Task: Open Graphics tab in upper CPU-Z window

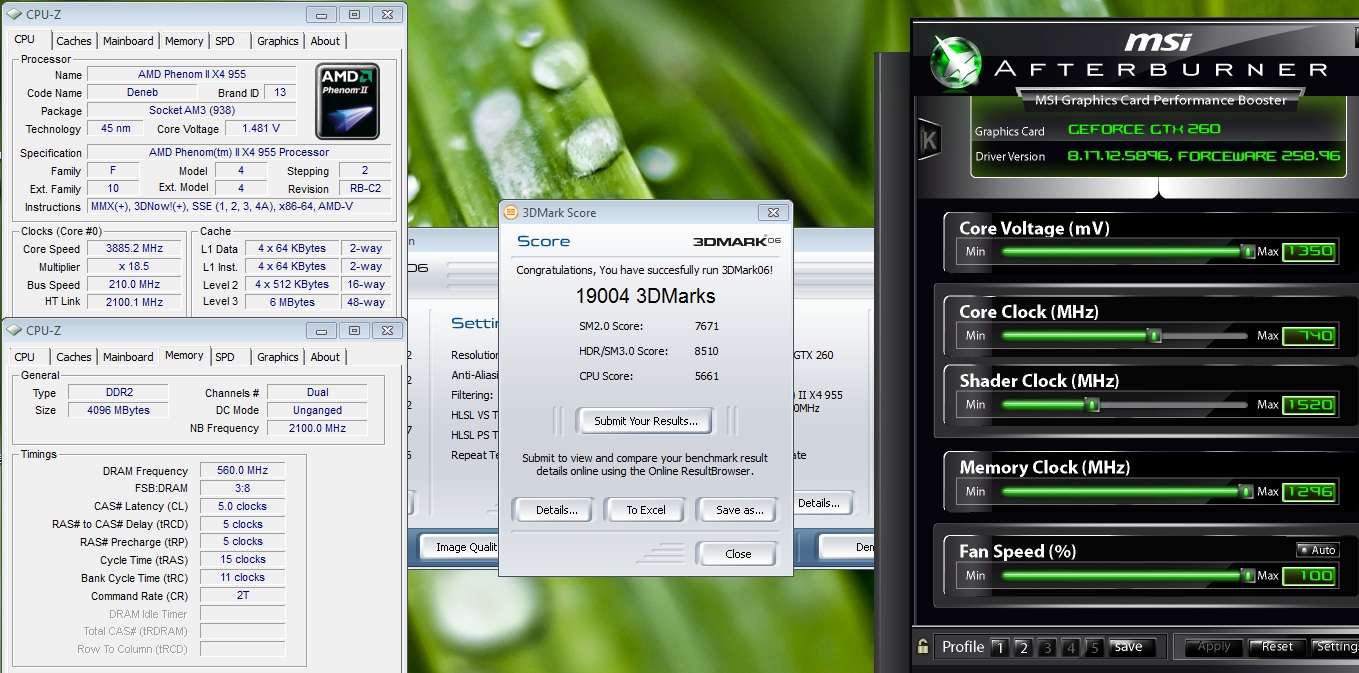Action: tap(278, 41)
